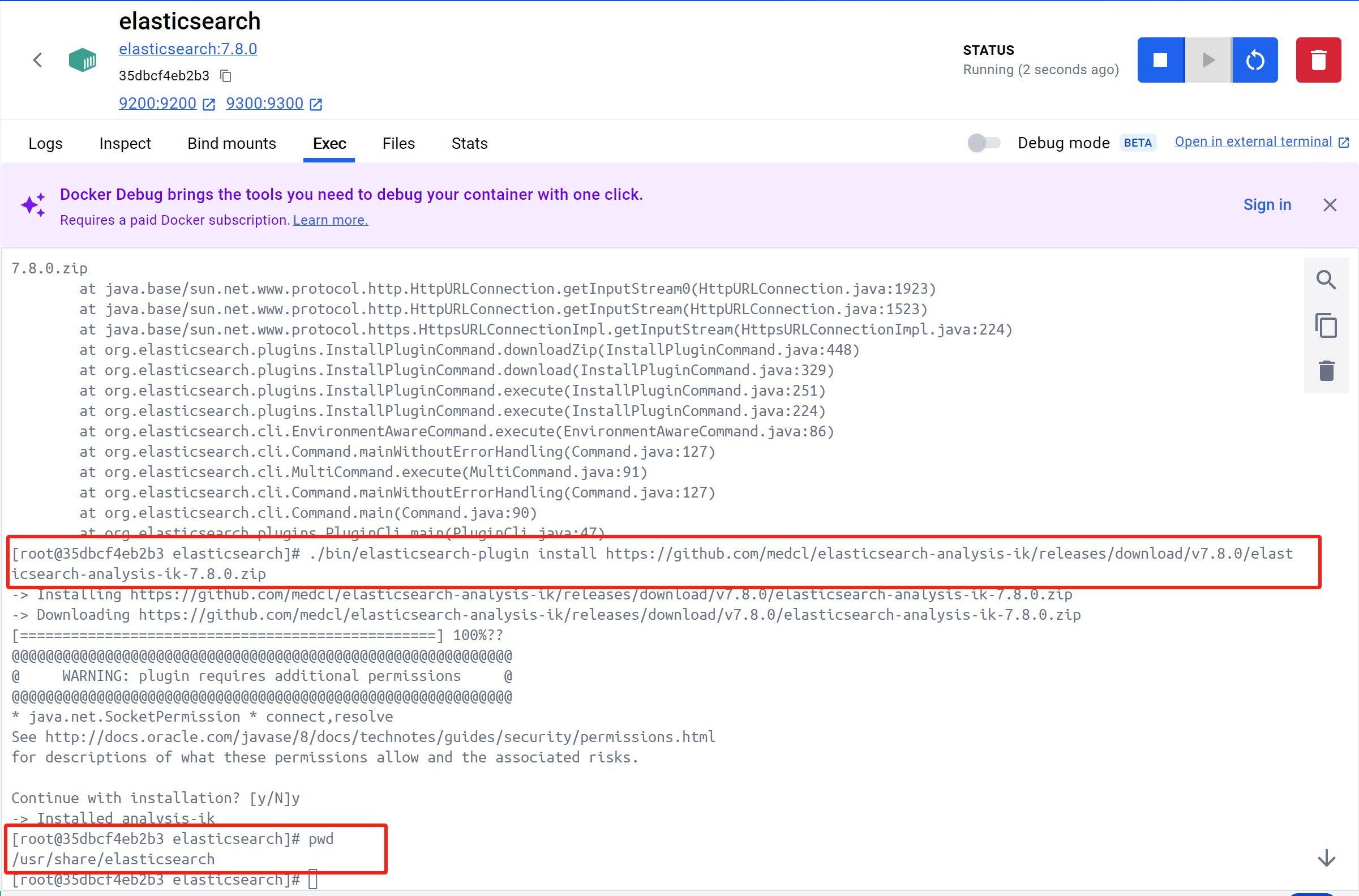The image size is (1359, 896).
Task: Click the MultiCommand.execute stack trace line
Action: (x=363, y=472)
